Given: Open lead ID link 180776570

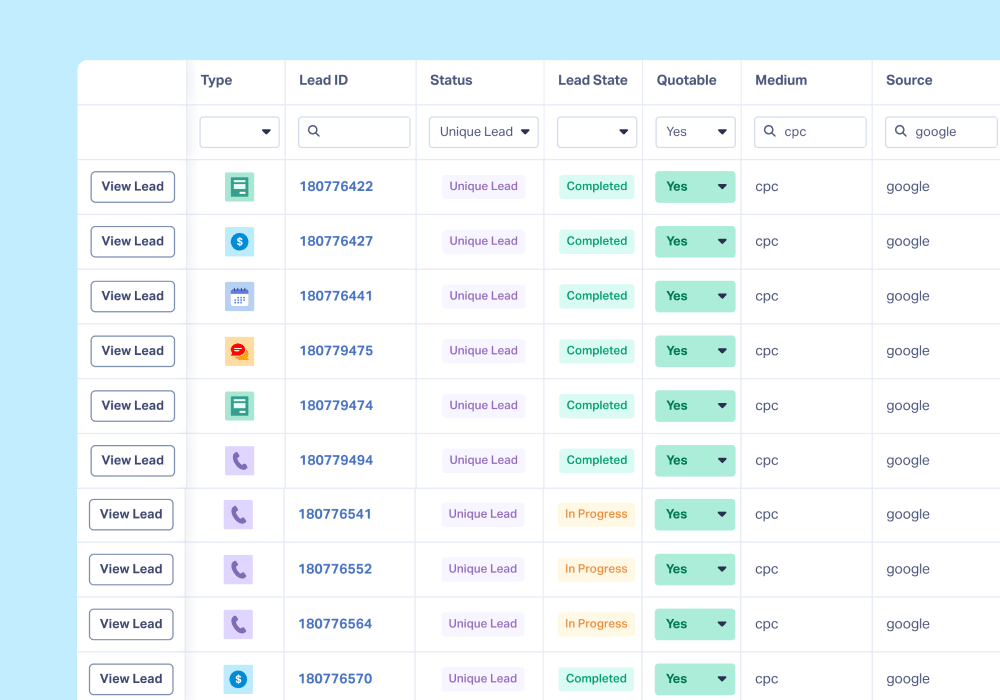Looking at the screenshot, I should [335, 679].
